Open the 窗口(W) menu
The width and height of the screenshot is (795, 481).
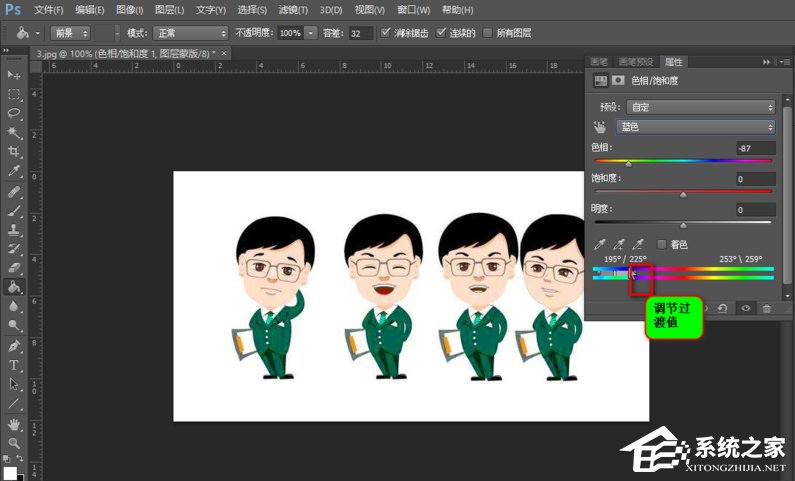414,10
